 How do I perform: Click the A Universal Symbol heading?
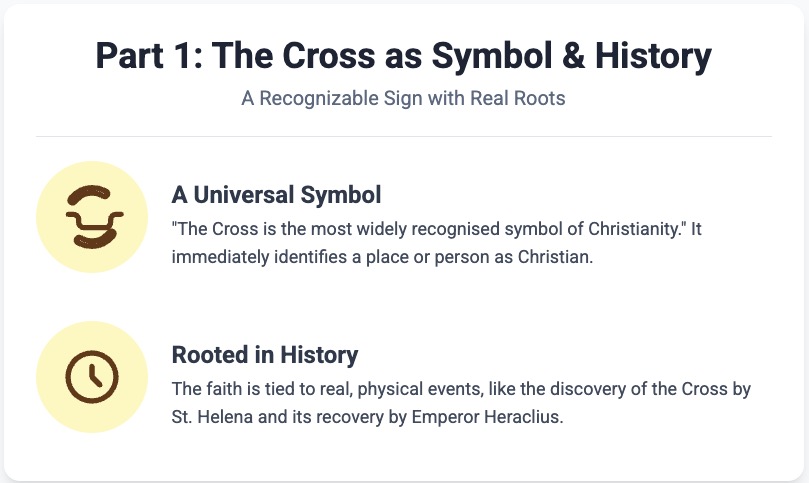pos(276,193)
